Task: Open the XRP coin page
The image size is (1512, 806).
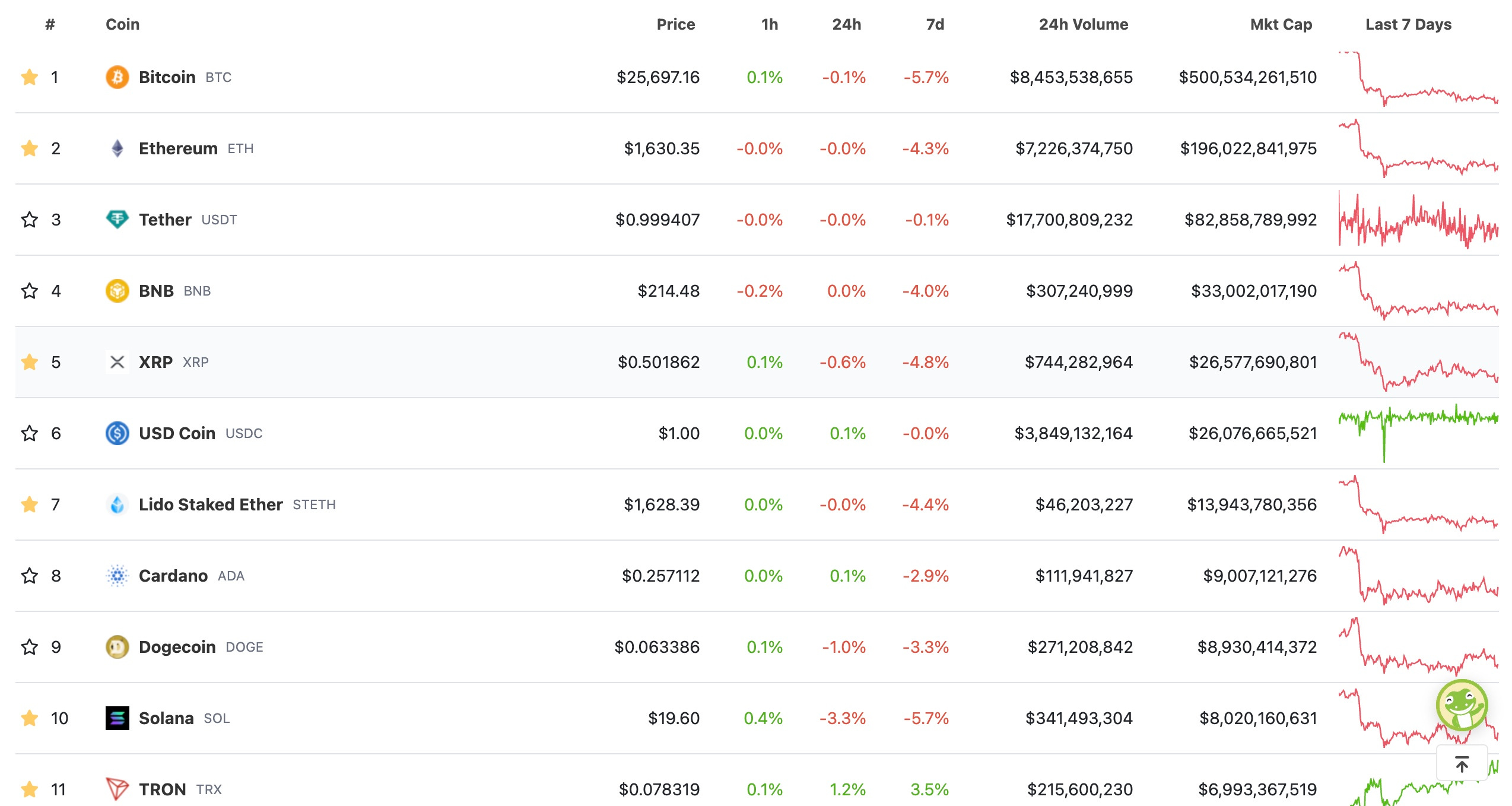Action: 155,362
